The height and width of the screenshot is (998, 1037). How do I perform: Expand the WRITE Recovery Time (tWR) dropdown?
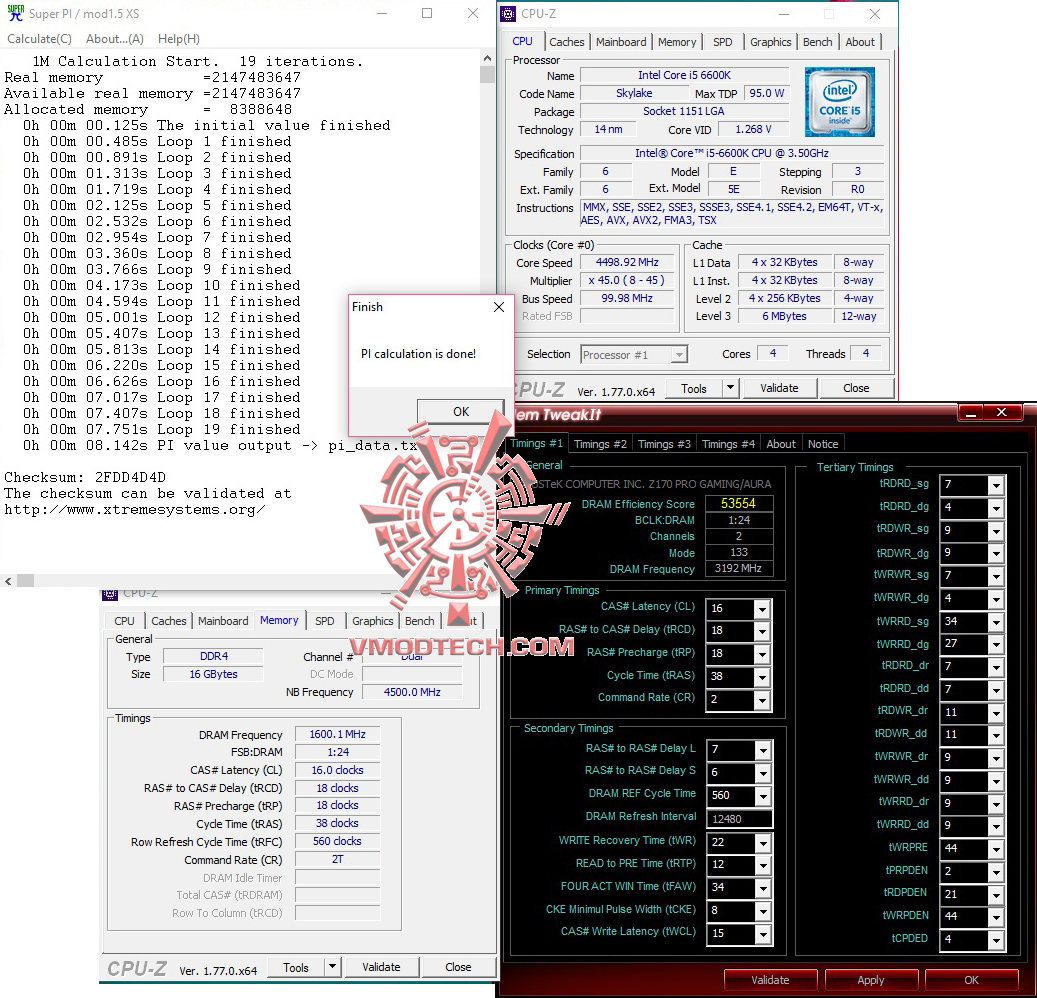pyautogui.click(x=763, y=843)
